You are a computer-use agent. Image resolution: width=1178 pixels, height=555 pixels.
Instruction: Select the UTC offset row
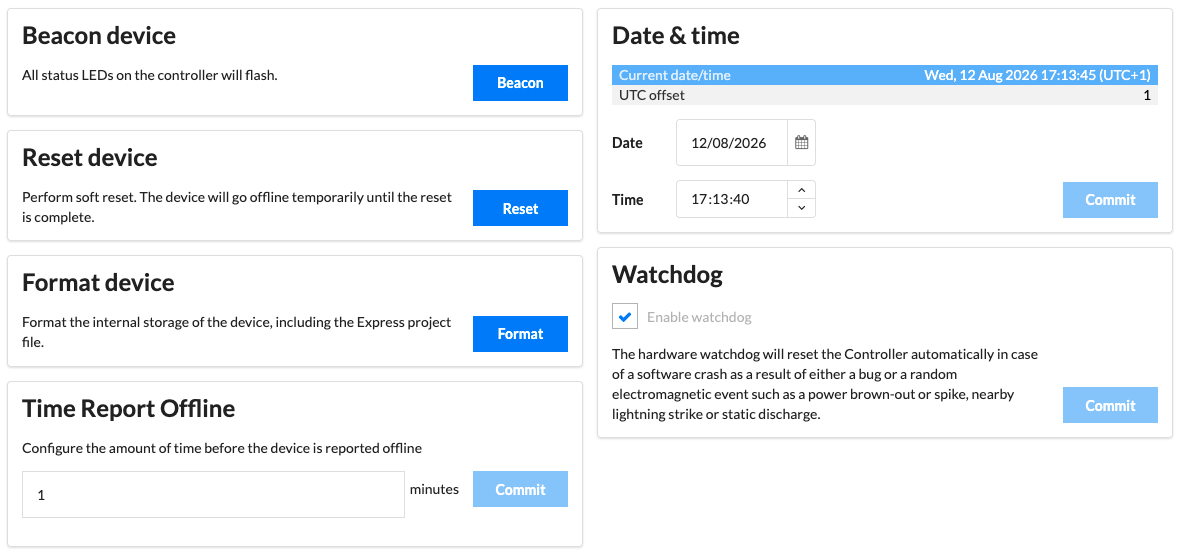point(884,95)
